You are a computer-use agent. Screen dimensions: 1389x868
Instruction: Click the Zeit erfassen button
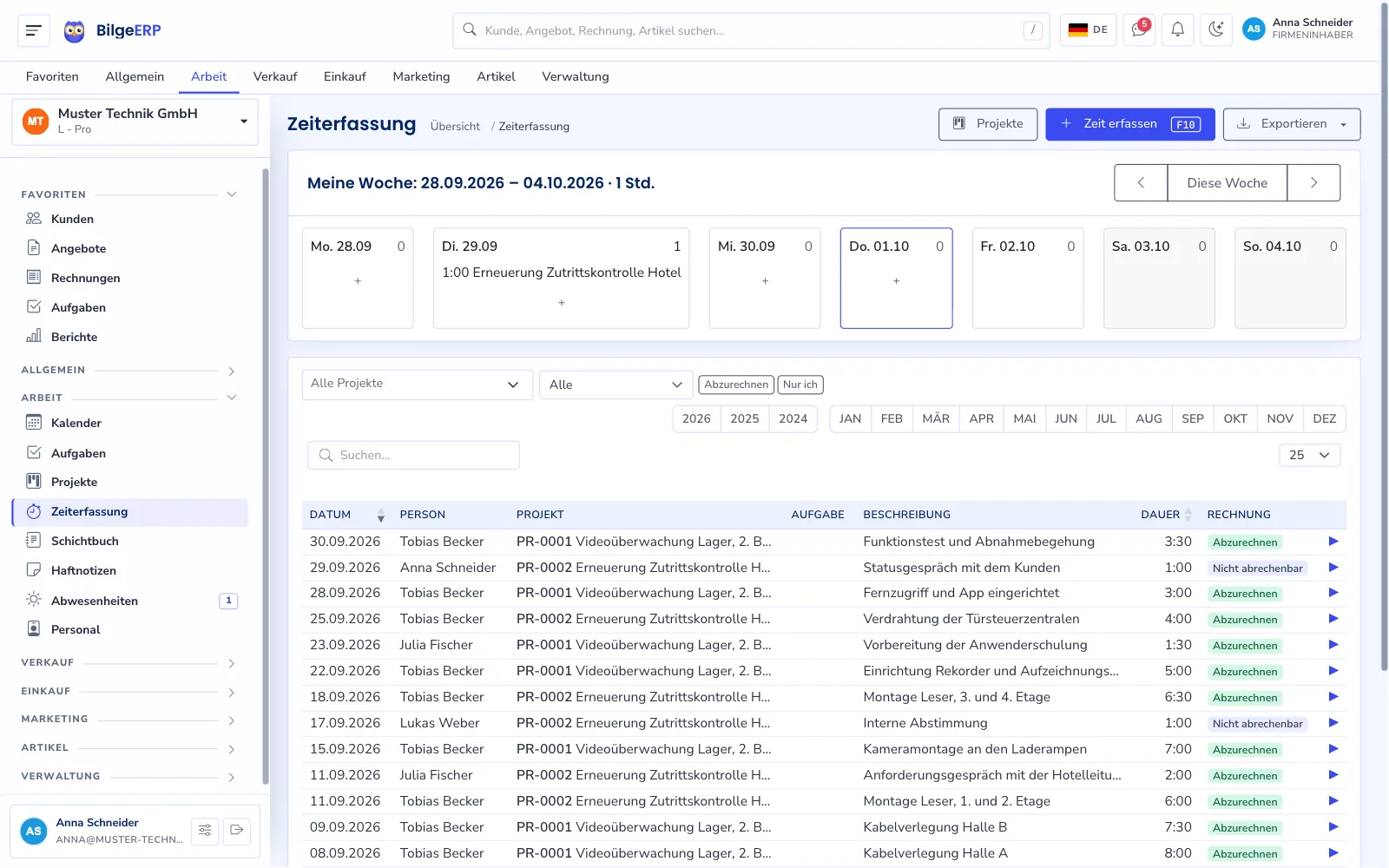[1130, 124]
